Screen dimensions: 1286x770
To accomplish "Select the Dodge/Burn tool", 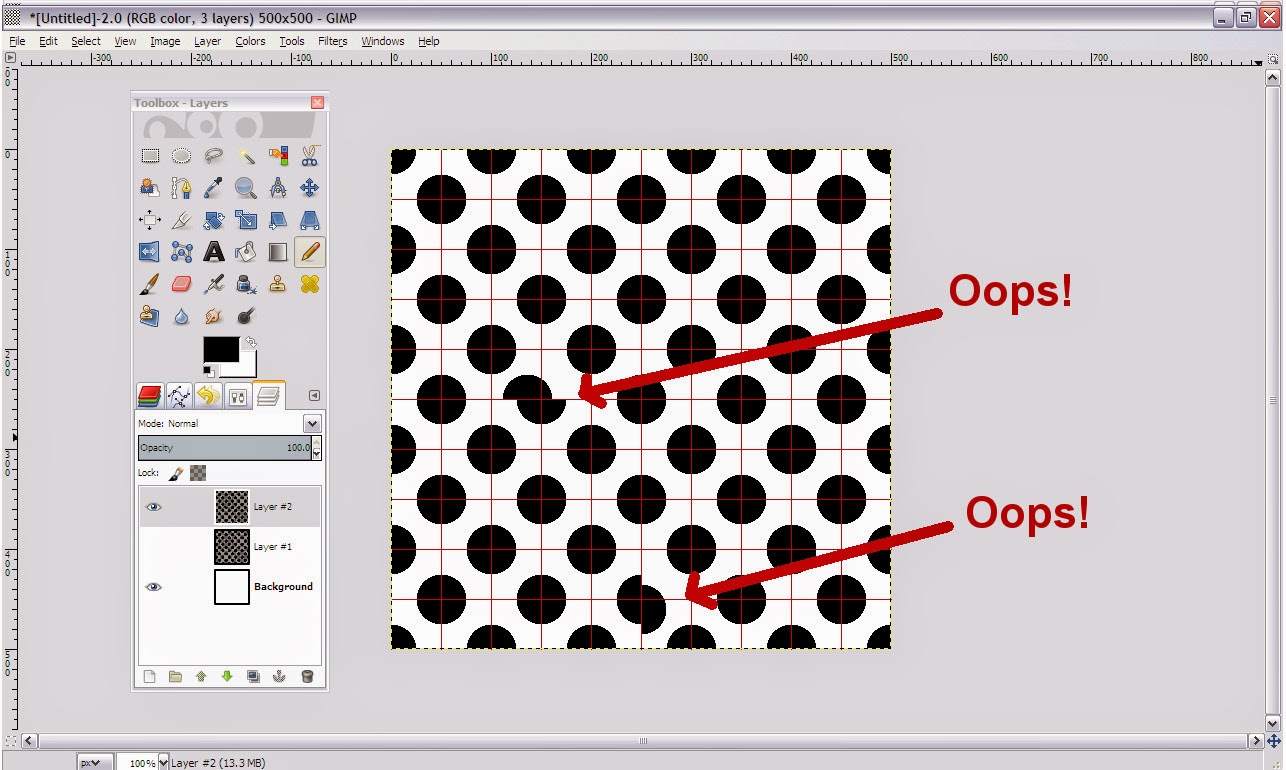I will click(246, 316).
